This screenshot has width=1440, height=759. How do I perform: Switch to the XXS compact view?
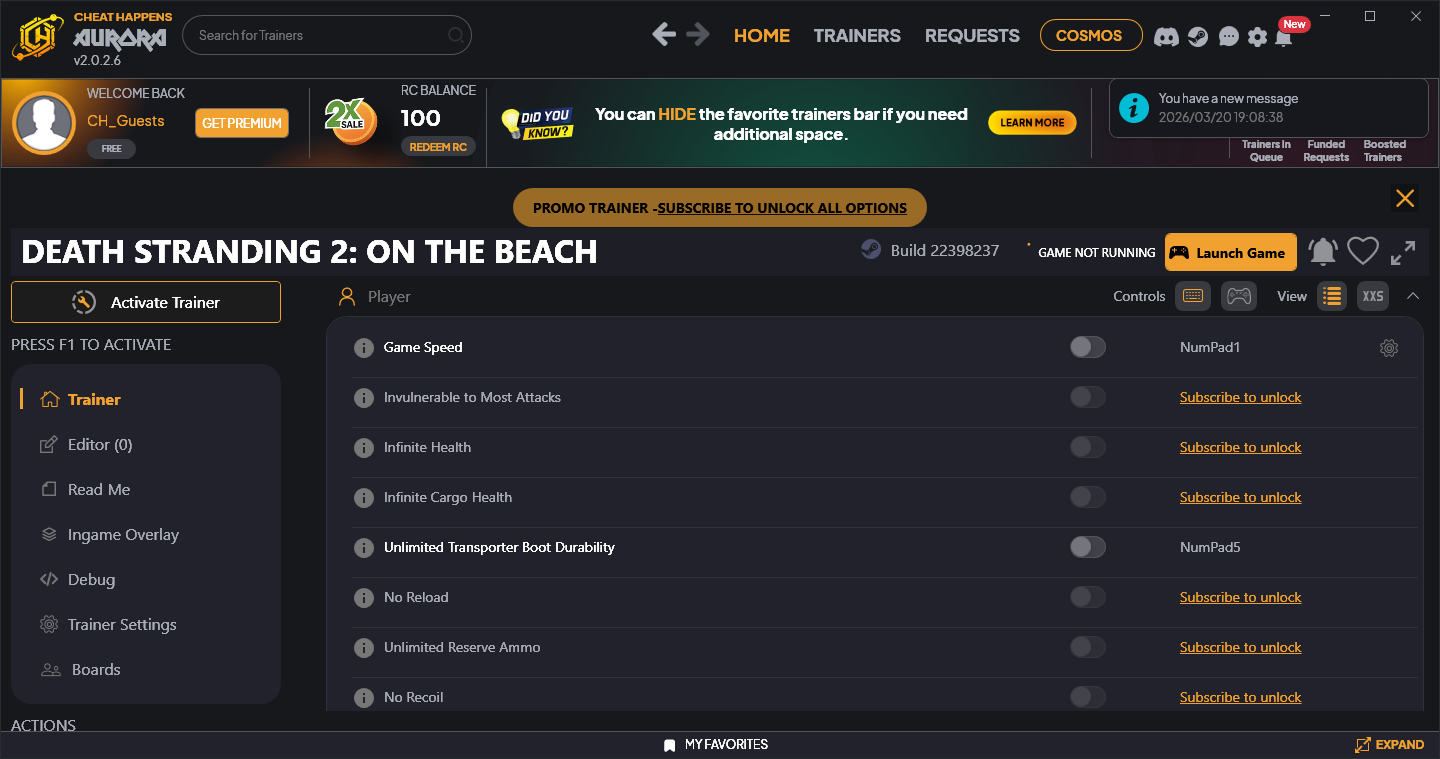(x=1373, y=296)
